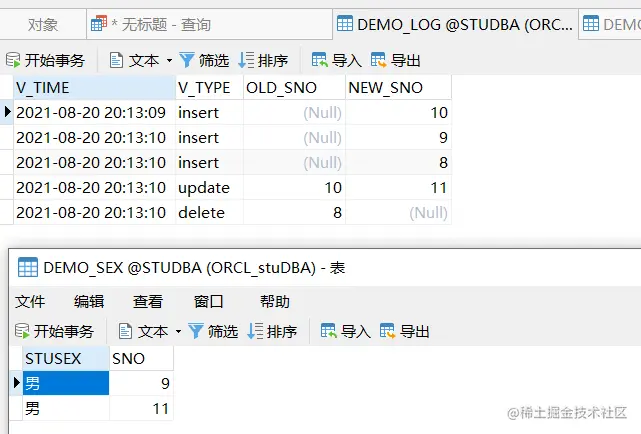Click 开始事务 label in DEMO_LOG toolbar
The width and height of the screenshot is (641, 434).
[x=55, y=60]
